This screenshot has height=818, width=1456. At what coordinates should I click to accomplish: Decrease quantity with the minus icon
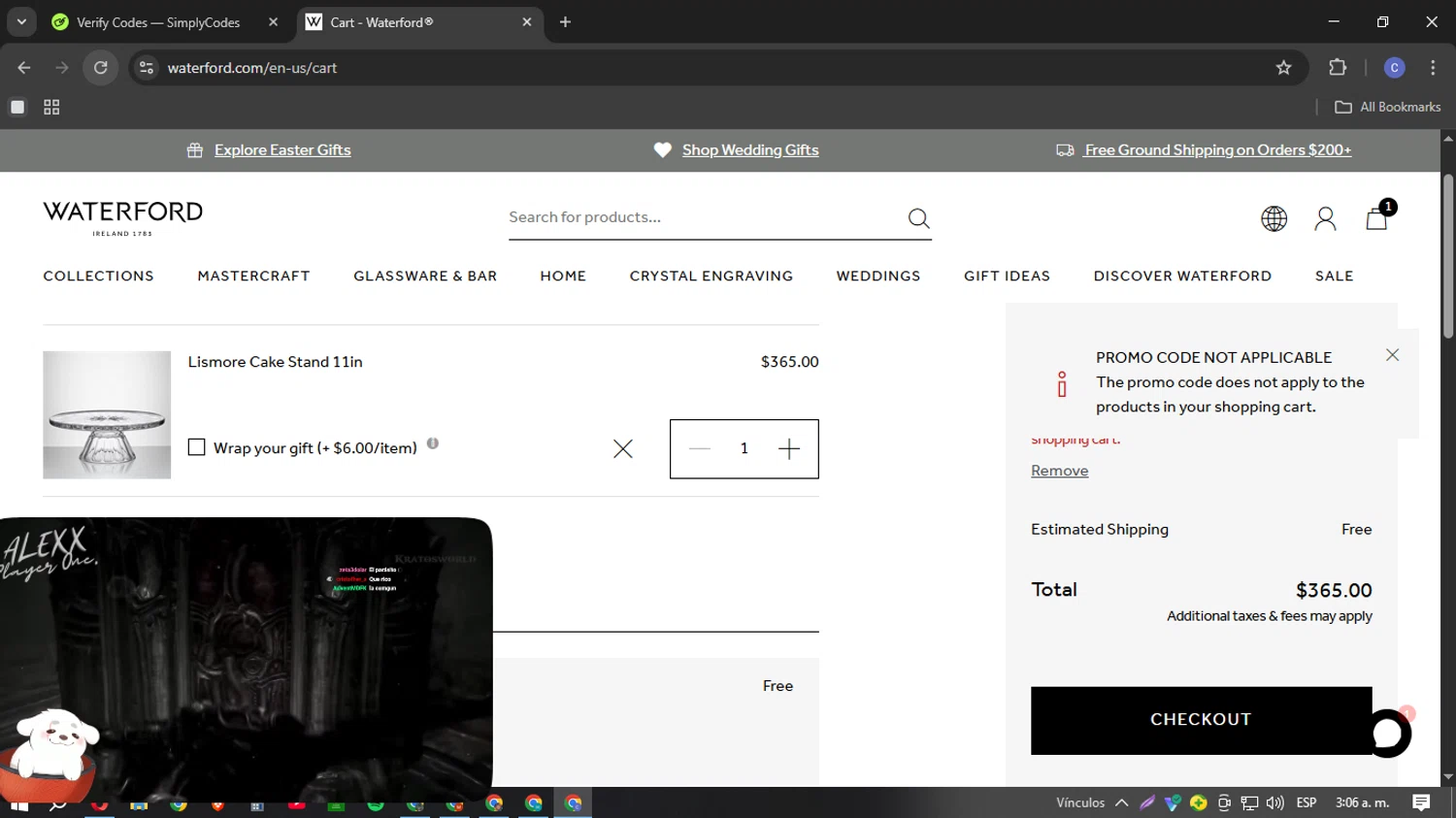700,448
